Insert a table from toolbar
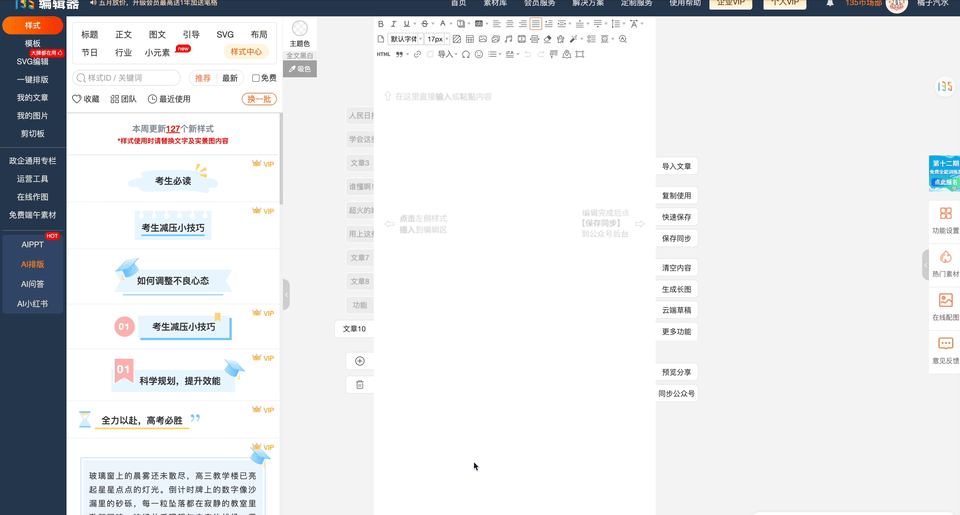The width and height of the screenshot is (960, 515). pyautogui.click(x=470, y=39)
